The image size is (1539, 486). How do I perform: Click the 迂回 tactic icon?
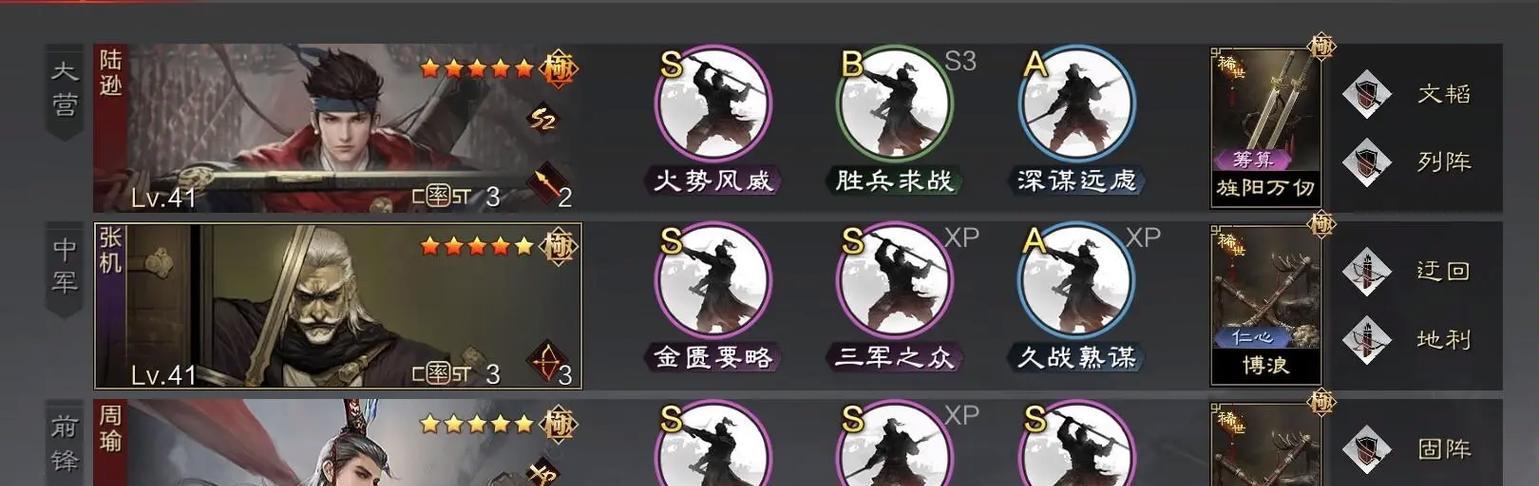(x=1366, y=271)
